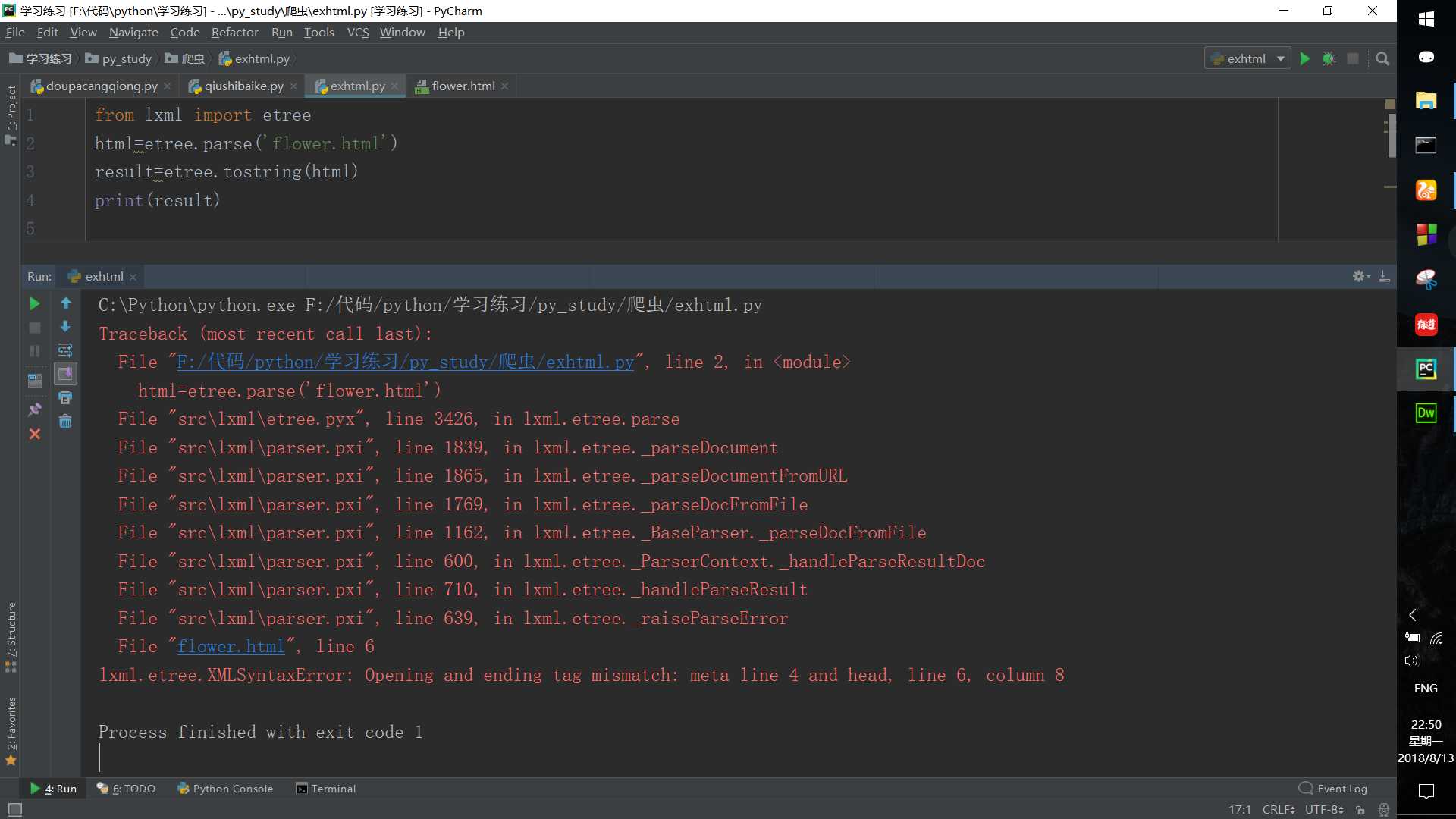The width and height of the screenshot is (1456, 819).
Task: Toggle the TODO panel tab
Action: (130, 789)
